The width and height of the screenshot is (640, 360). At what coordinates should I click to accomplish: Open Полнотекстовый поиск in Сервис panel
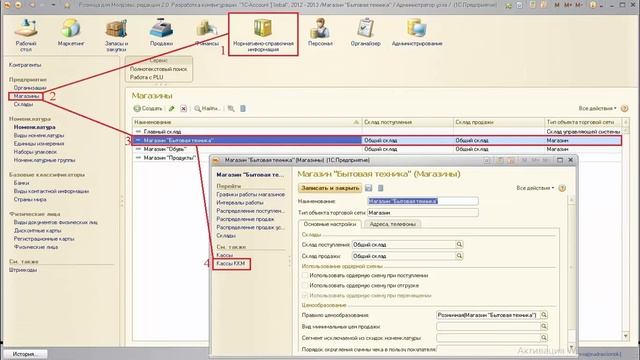158,69
